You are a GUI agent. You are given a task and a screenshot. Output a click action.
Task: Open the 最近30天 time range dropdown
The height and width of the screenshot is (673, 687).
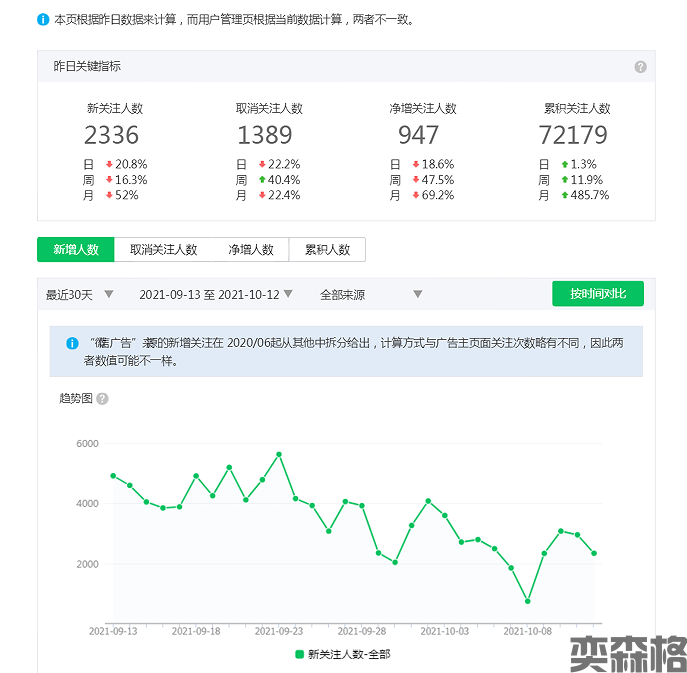point(80,295)
